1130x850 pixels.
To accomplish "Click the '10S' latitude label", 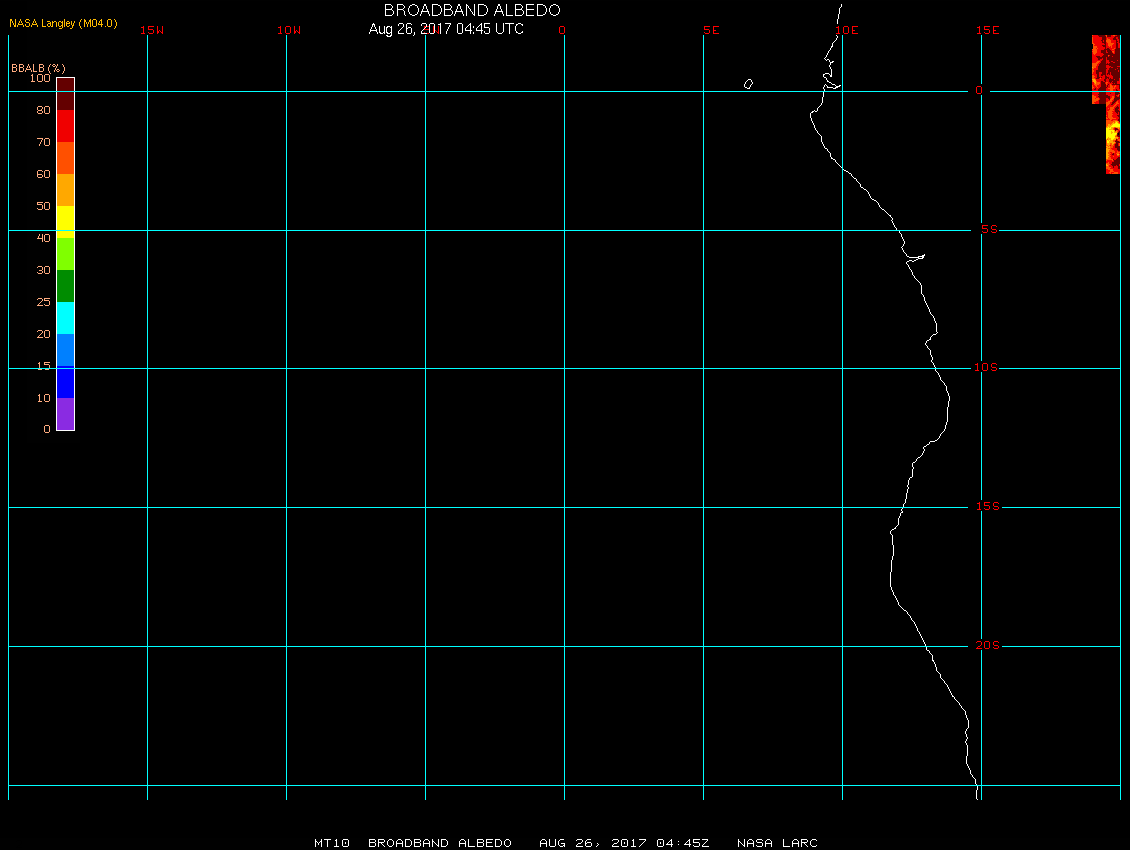I will pyautogui.click(x=986, y=368).
